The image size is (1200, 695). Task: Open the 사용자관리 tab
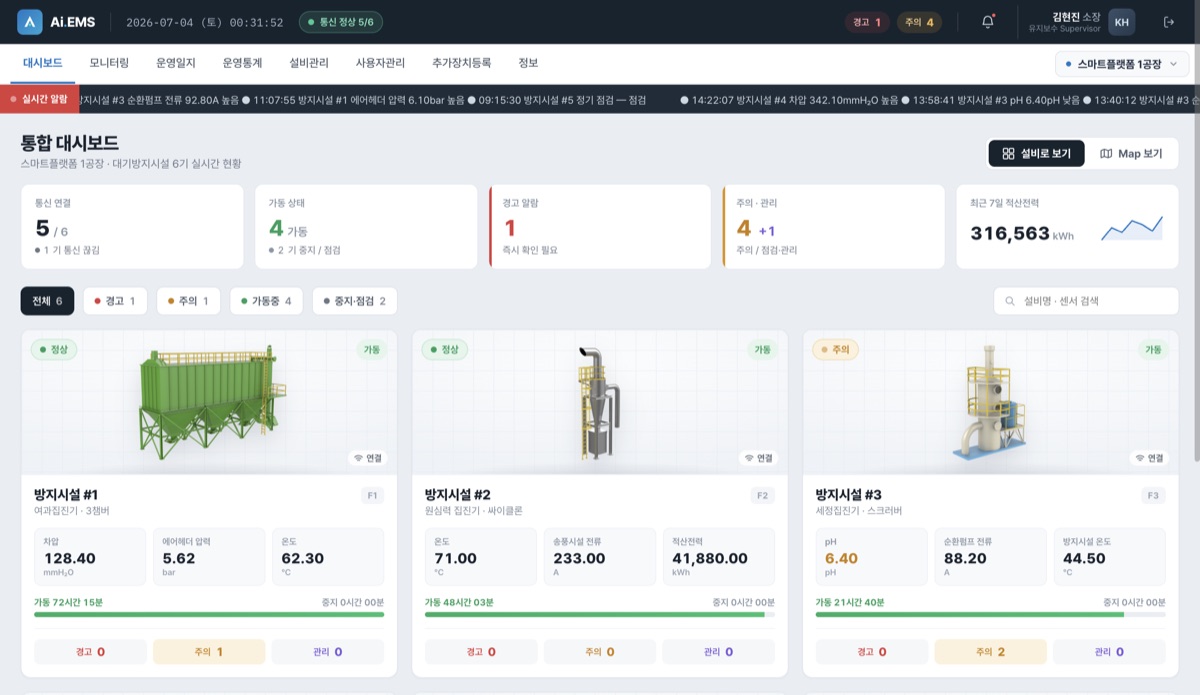pos(380,63)
